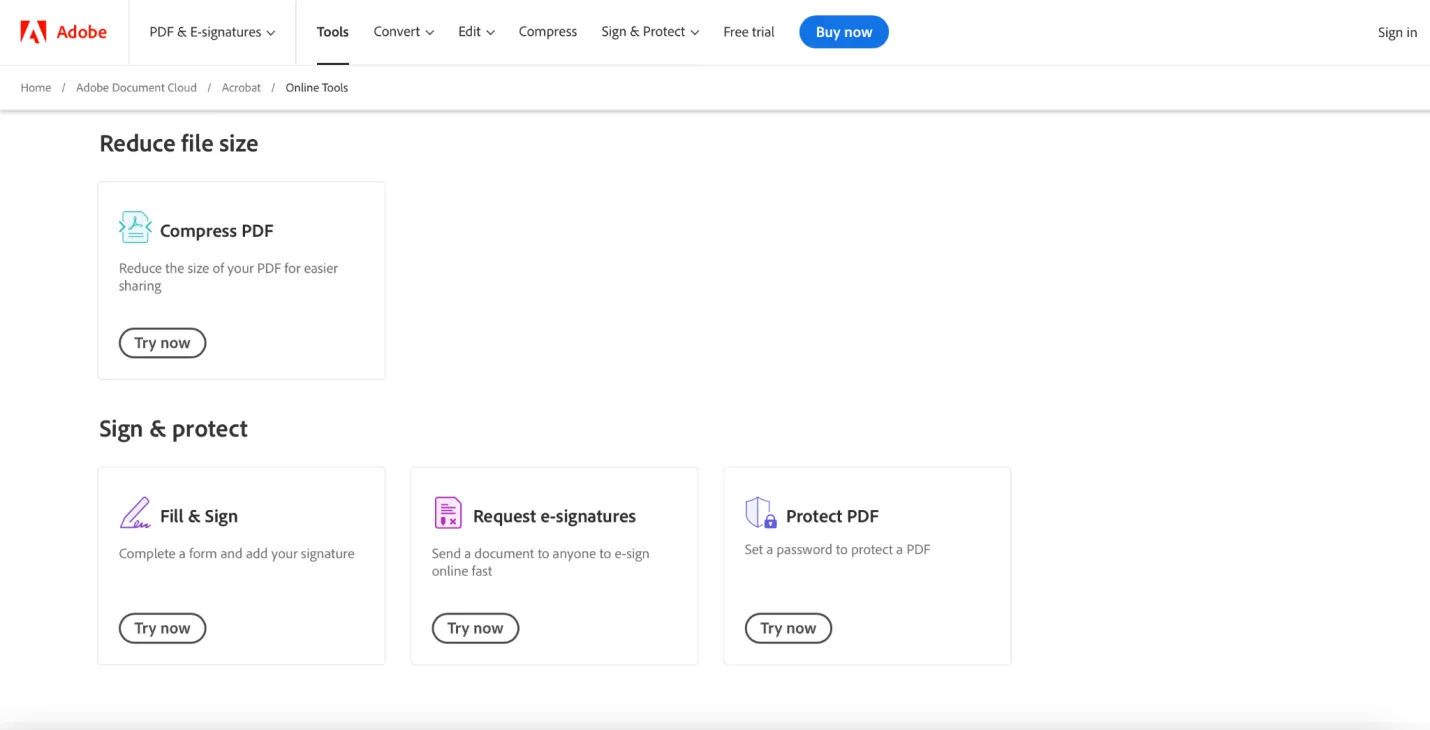The image size is (1430, 730).
Task: Click Try now under Request e-signatures
Action: 475,628
